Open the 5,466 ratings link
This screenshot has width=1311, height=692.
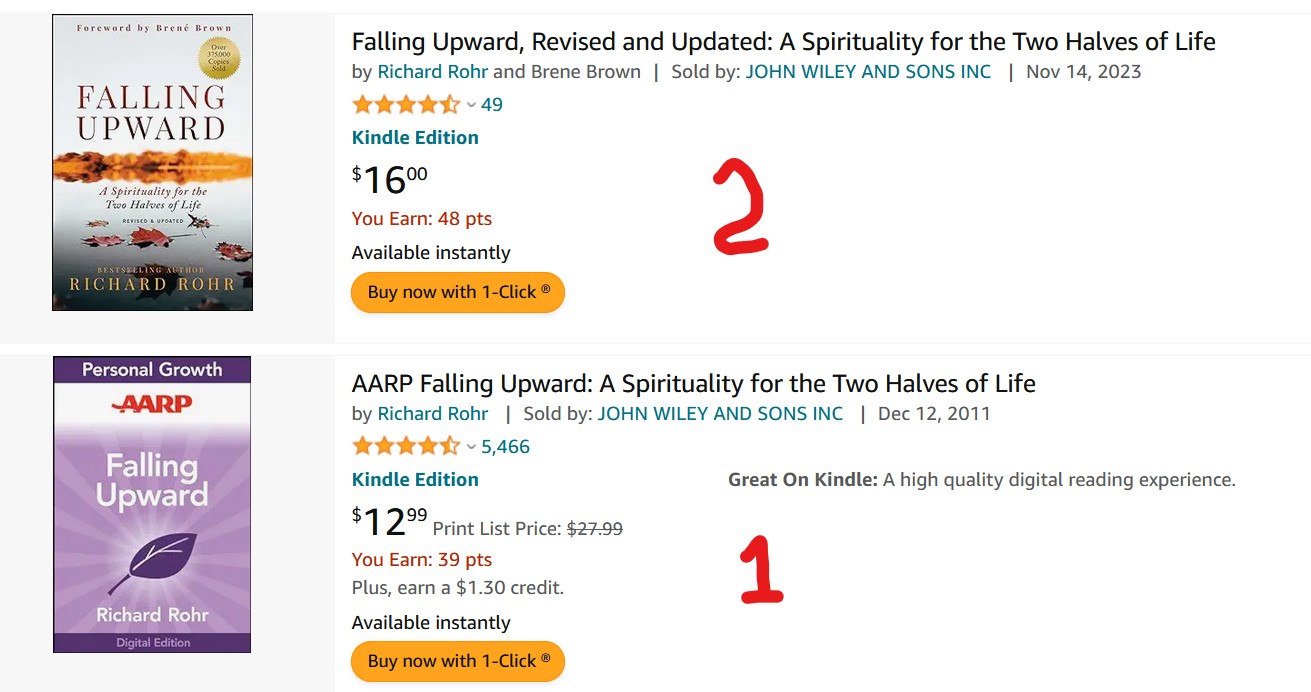pos(505,446)
